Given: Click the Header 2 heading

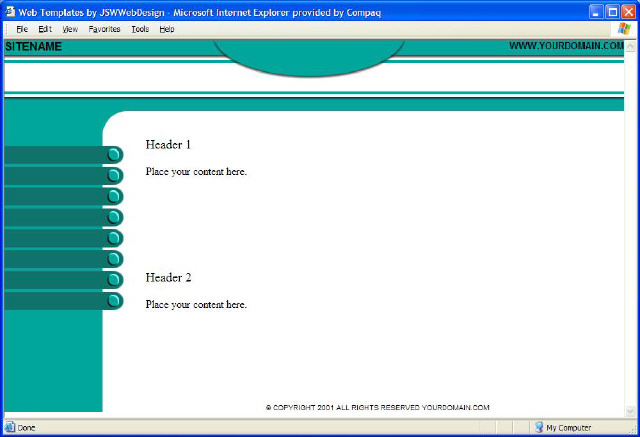Looking at the screenshot, I should click(168, 277).
